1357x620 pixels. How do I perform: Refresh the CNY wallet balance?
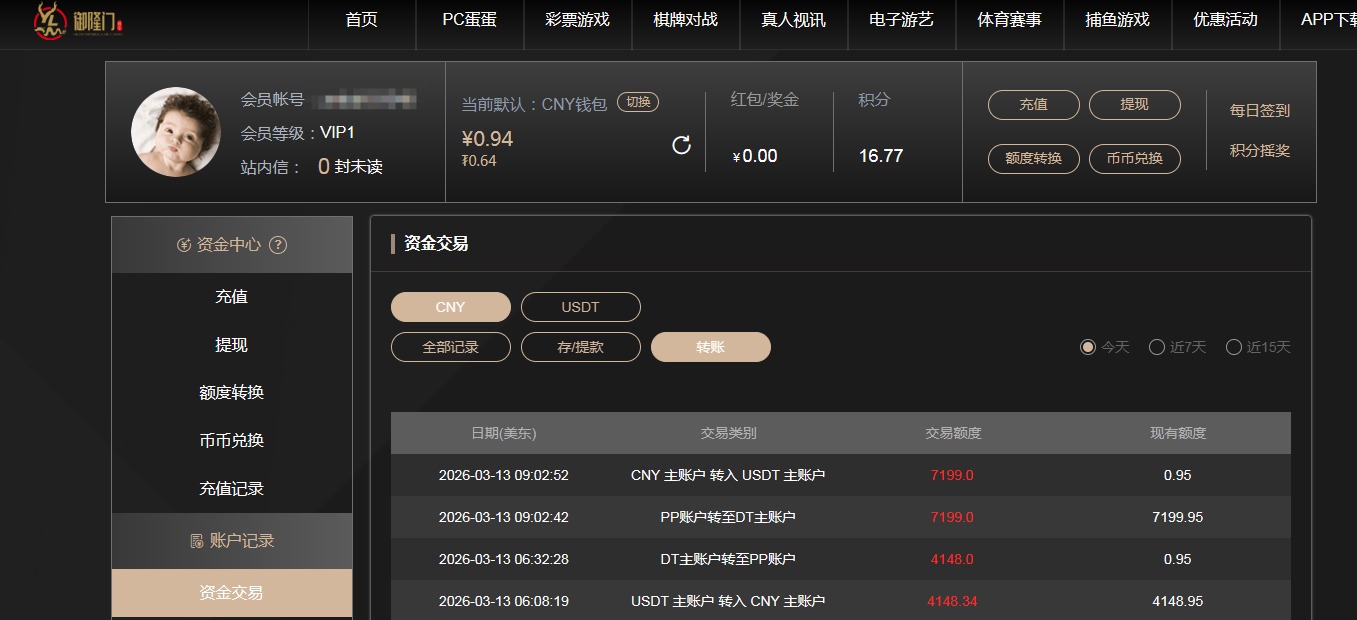point(681,144)
